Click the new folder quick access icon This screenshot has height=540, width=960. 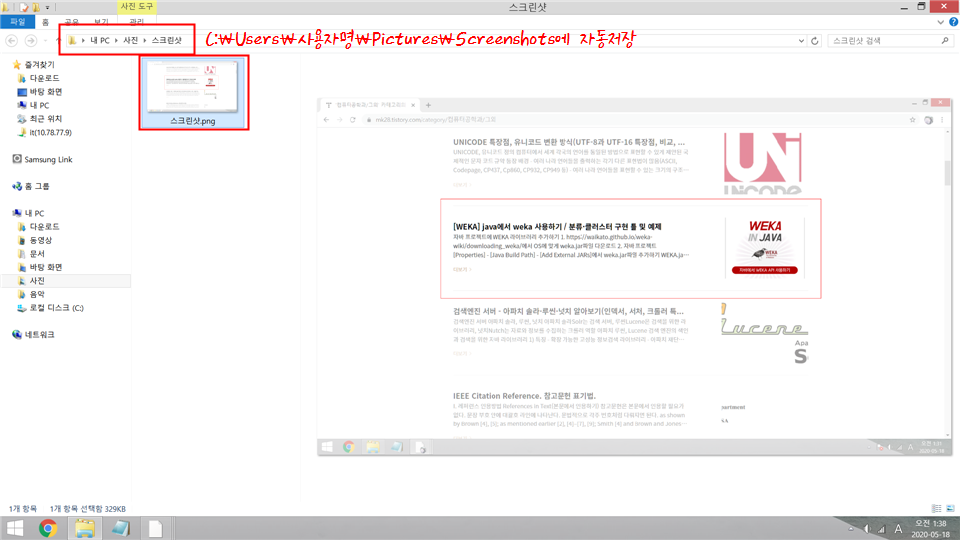[36, 7]
